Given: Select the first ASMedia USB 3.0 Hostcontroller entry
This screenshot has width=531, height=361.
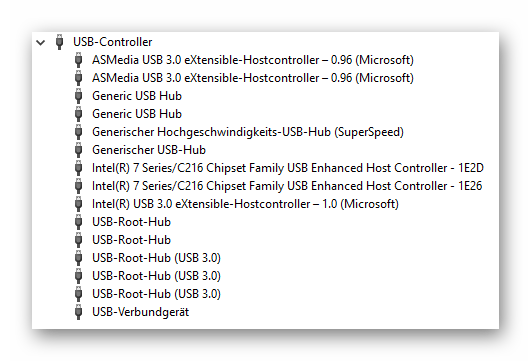Looking at the screenshot, I should [x=253, y=60].
